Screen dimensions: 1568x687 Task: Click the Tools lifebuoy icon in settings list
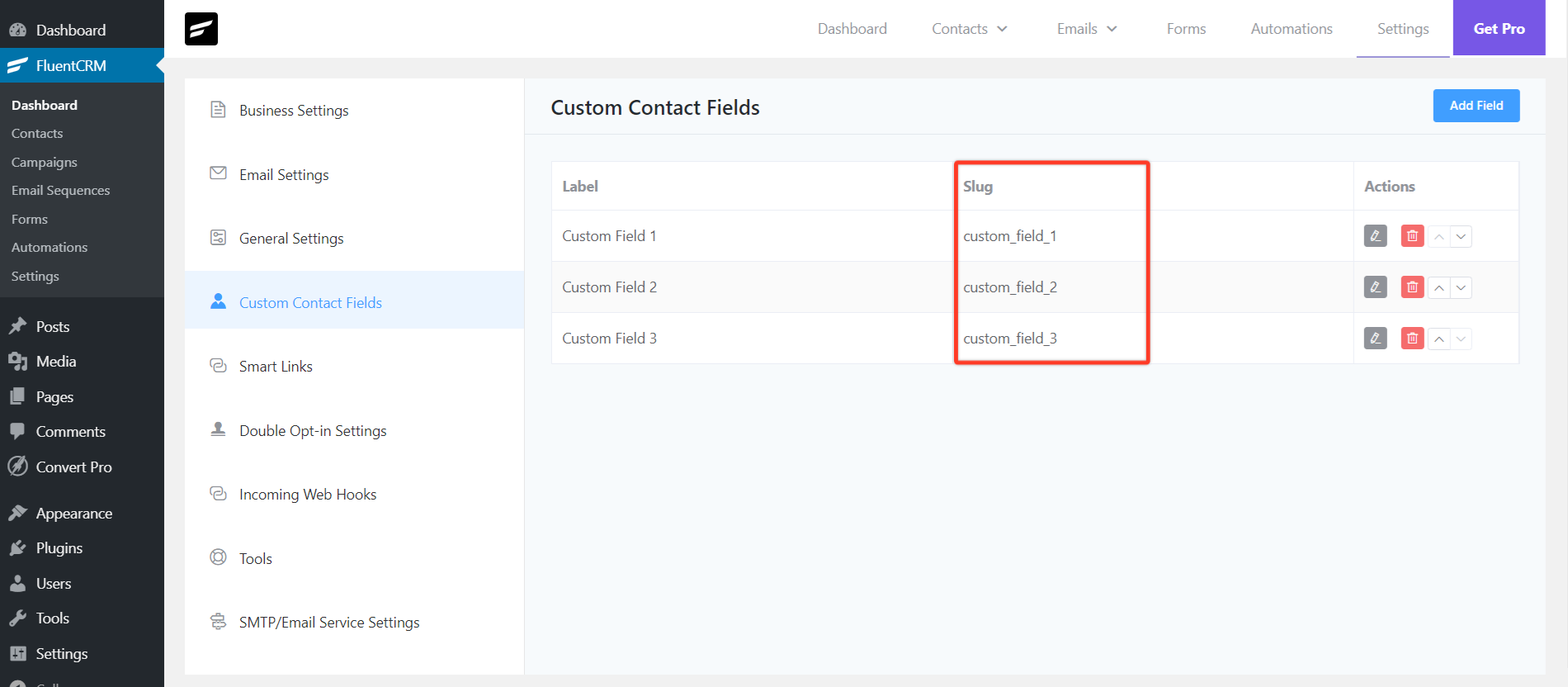click(218, 557)
